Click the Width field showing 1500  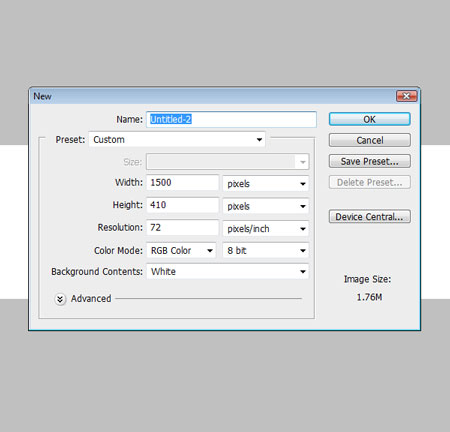pos(182,183)
